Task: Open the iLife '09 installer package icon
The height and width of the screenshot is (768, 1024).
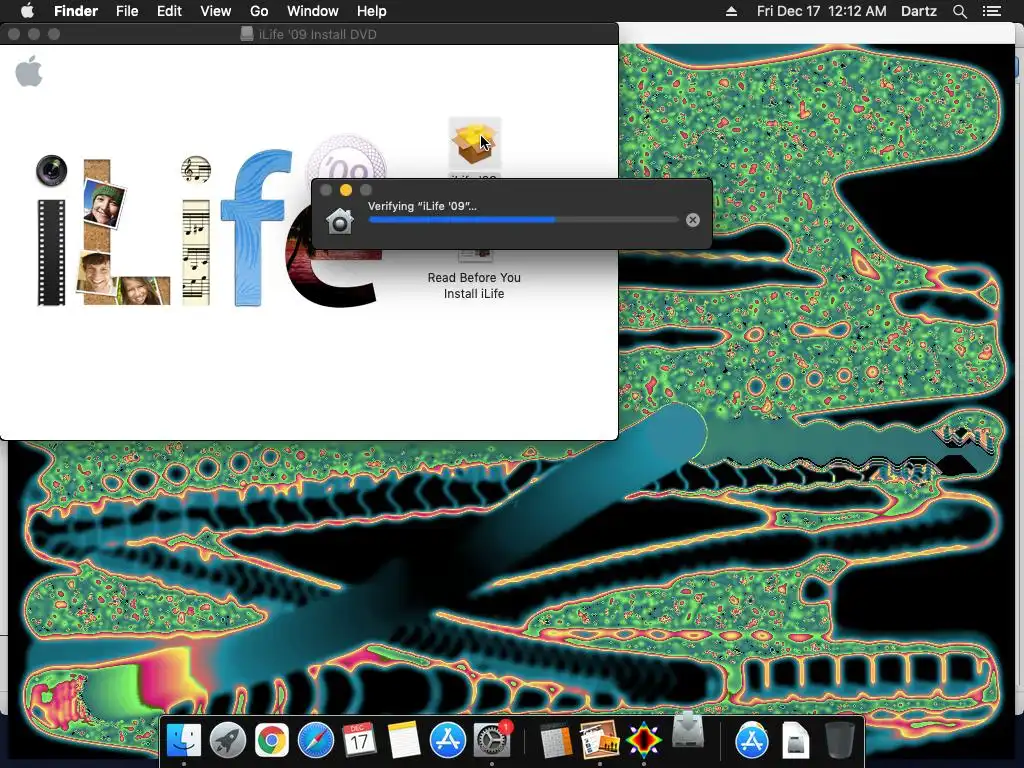Action: (x=475, y=143)
